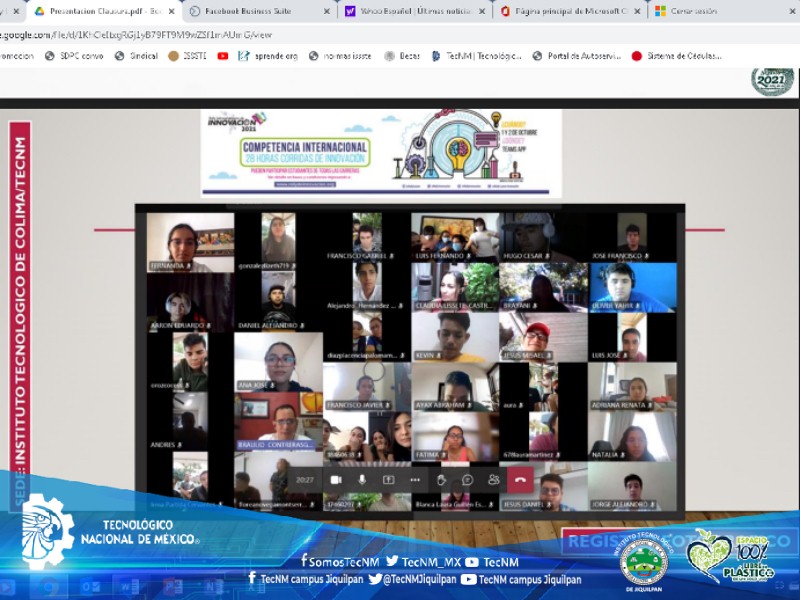Select the OLIVER YAHIR video tile
The image size is (800, 600).
tap(632, 287)
